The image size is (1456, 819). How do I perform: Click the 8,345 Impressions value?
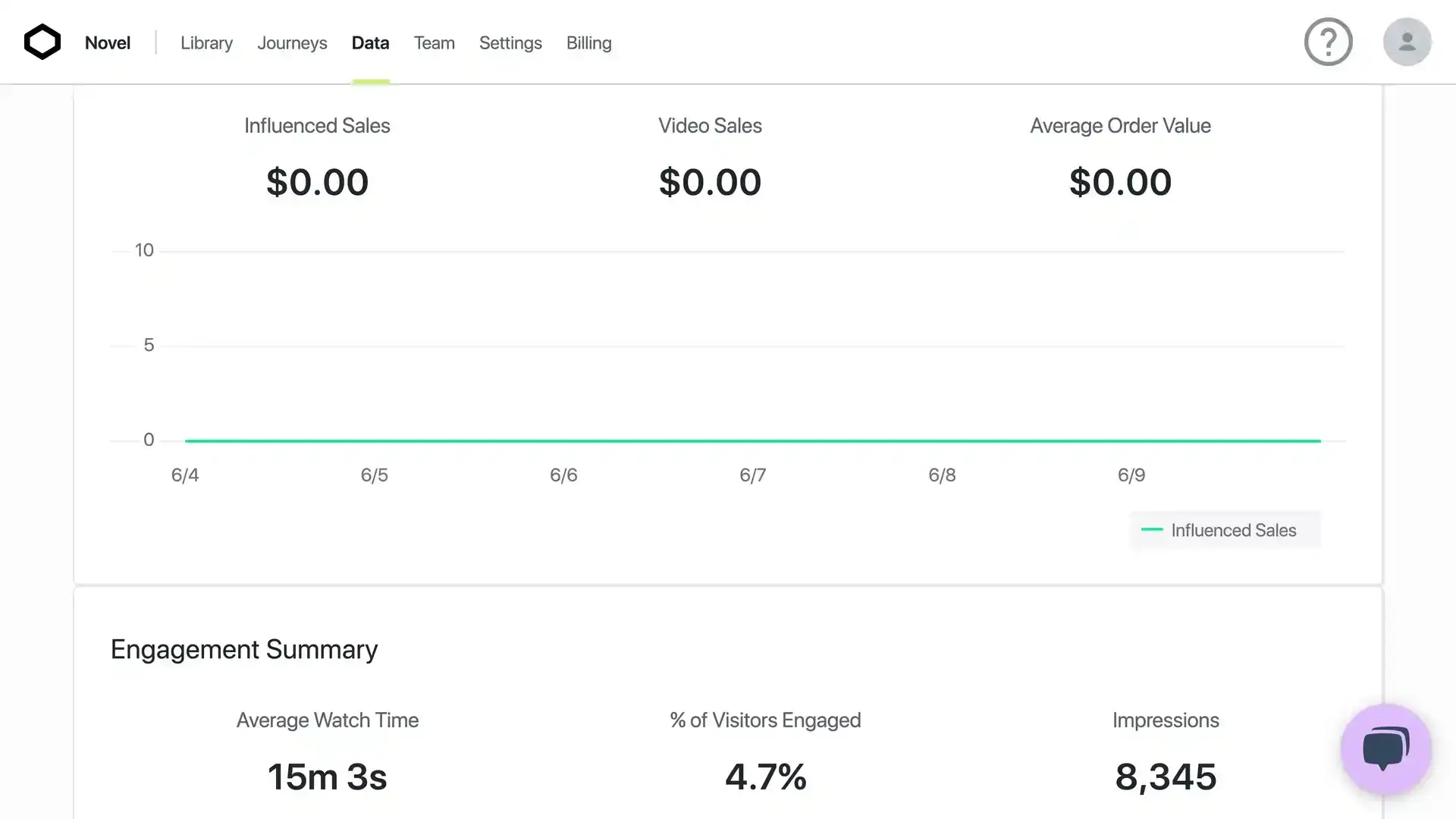point(1166,777)
